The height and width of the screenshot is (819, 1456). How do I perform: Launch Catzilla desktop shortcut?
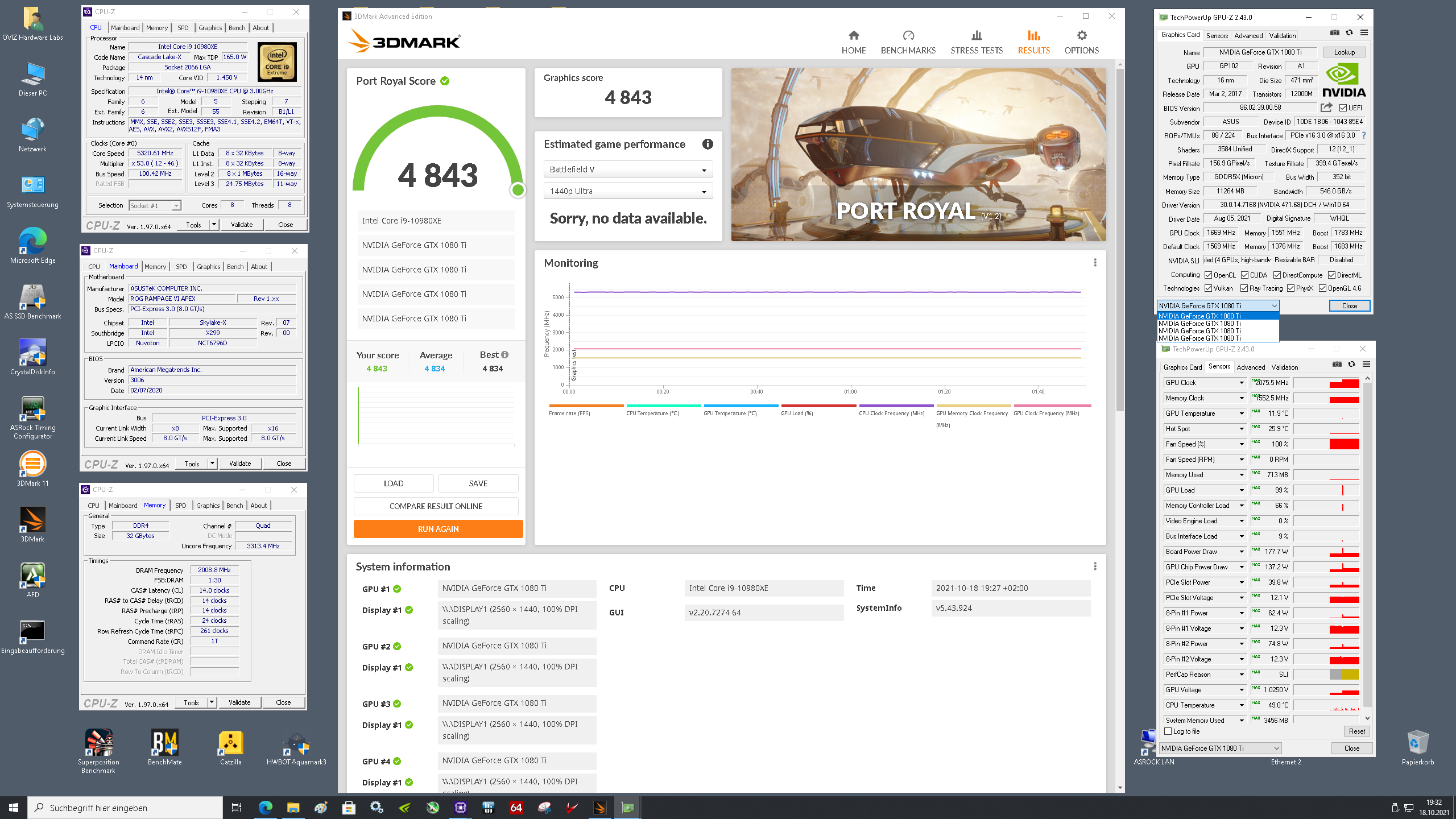pyautogui.click(x=231, y=747)
